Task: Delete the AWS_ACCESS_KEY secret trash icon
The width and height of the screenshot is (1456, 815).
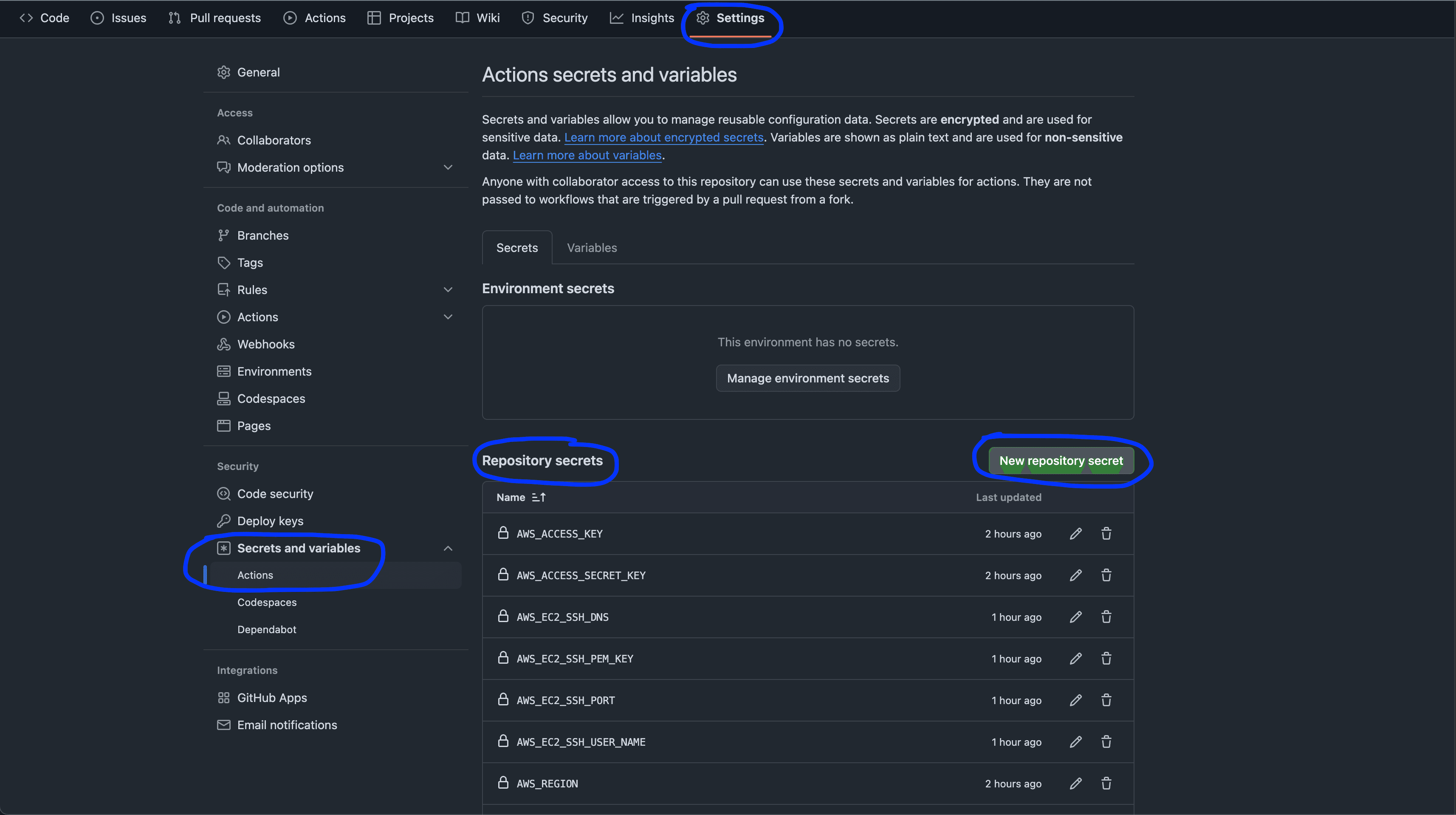Action: click(1106, 533)
